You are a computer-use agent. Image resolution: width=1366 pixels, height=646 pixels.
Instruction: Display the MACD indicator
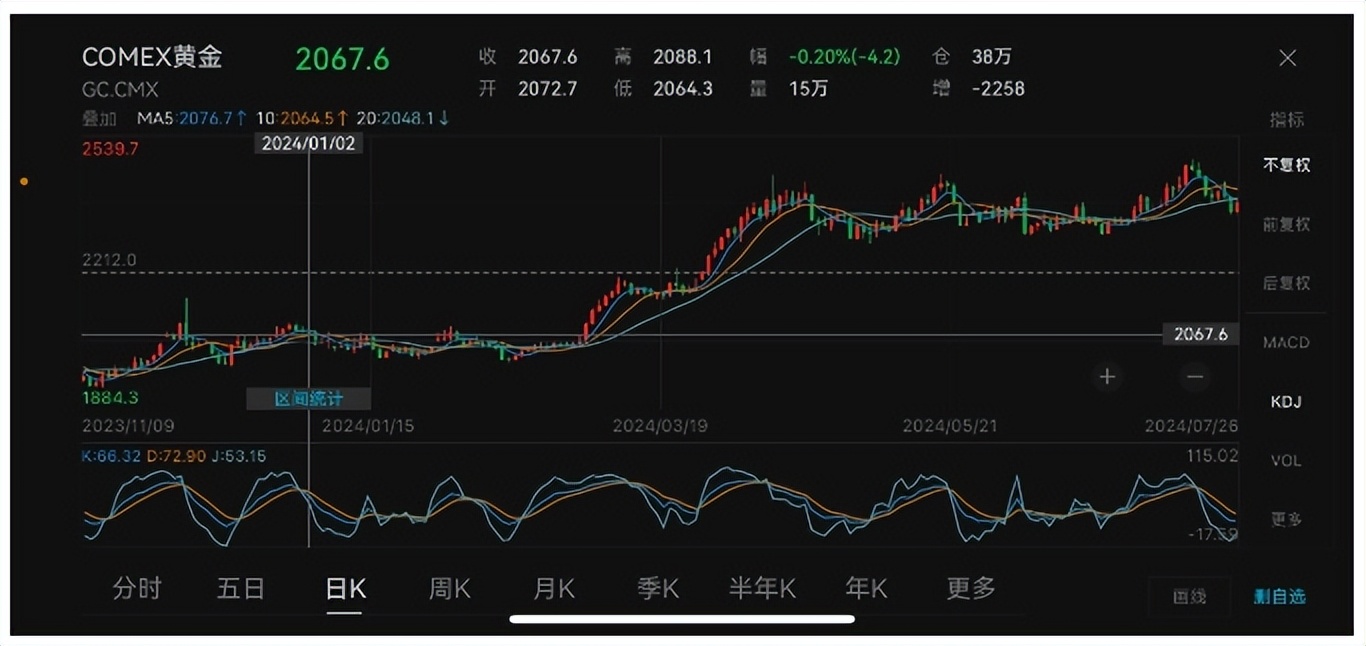click(1287, 342)
